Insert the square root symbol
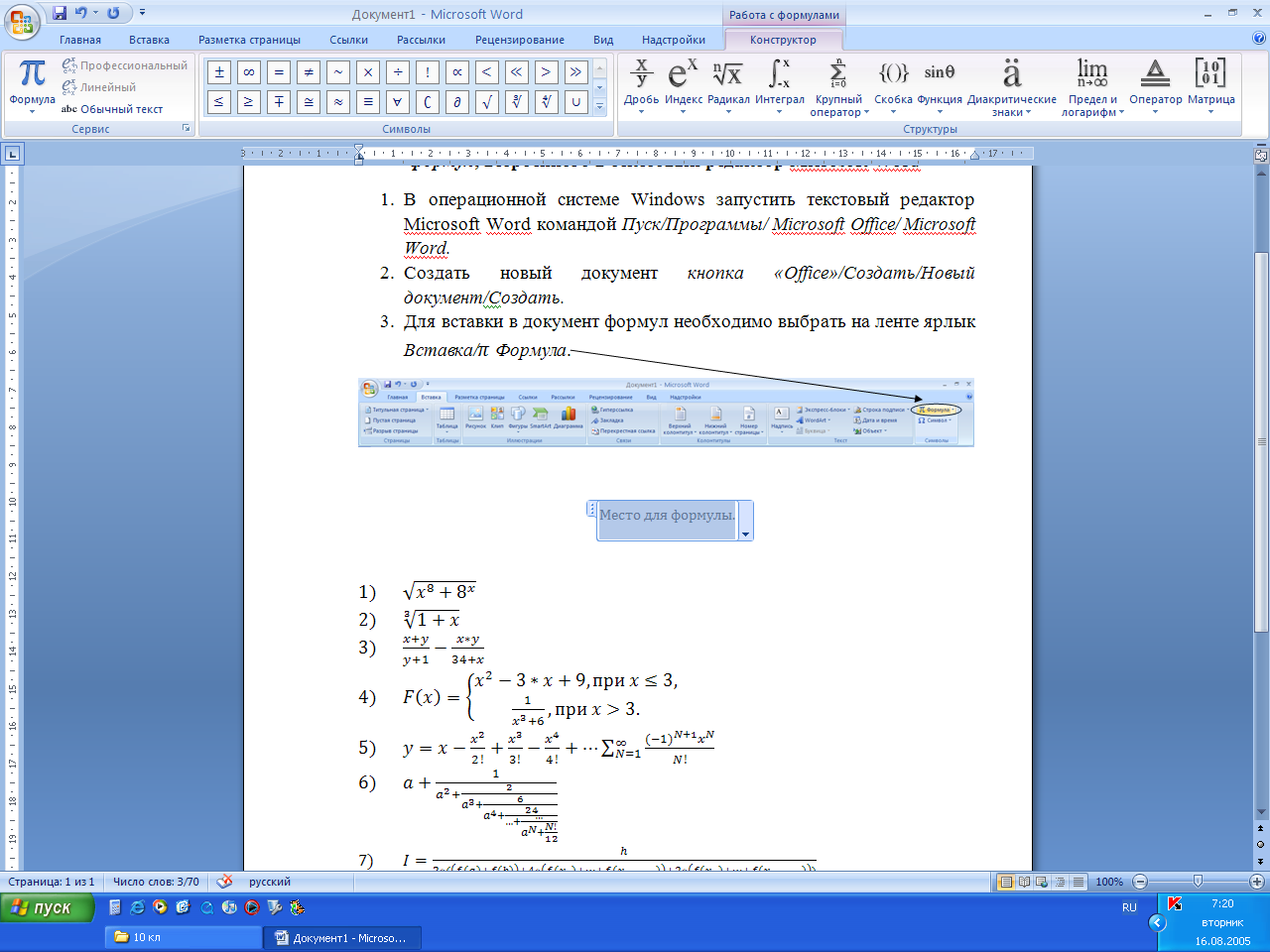This screenshot has height=952, width=1270. tap(487, 101)
